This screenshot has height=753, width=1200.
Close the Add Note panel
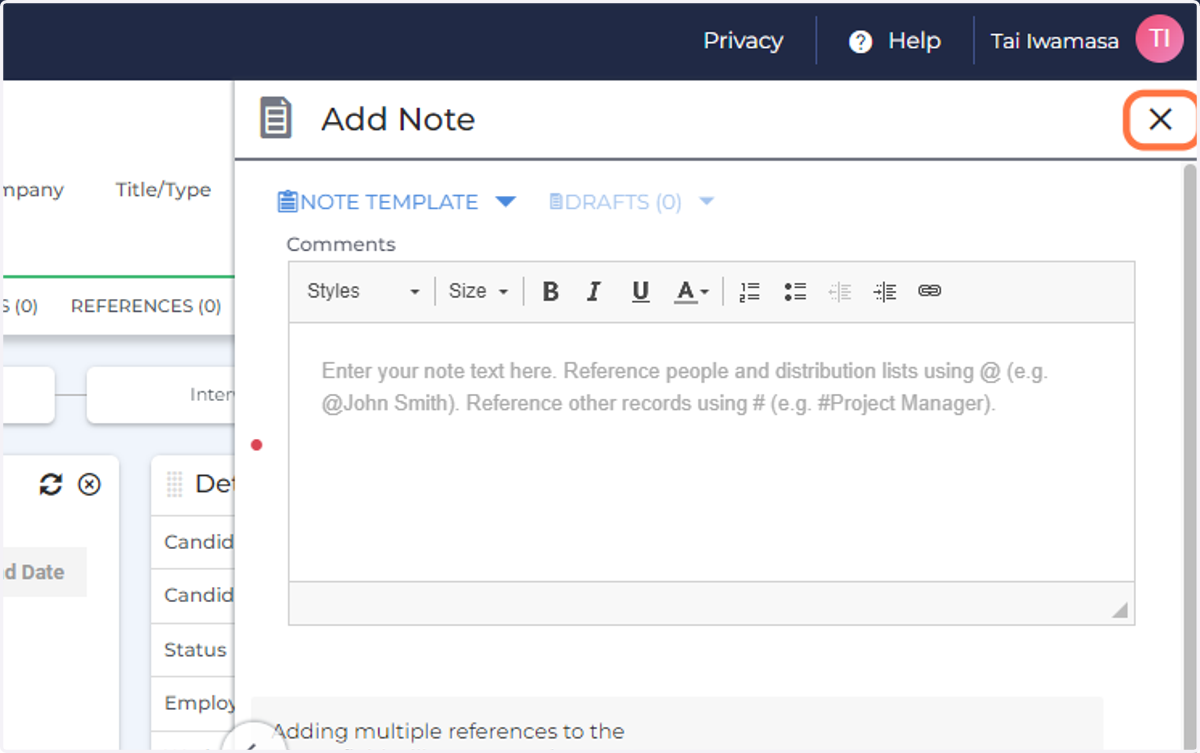[1160, 120]
